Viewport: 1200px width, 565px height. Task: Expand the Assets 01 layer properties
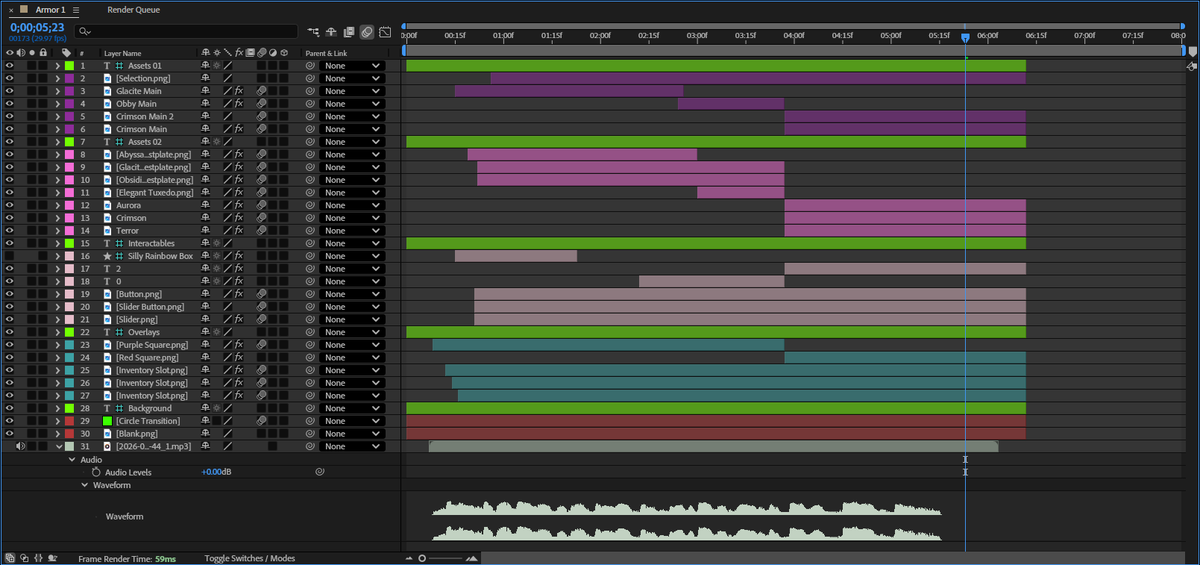click(57, 66)
